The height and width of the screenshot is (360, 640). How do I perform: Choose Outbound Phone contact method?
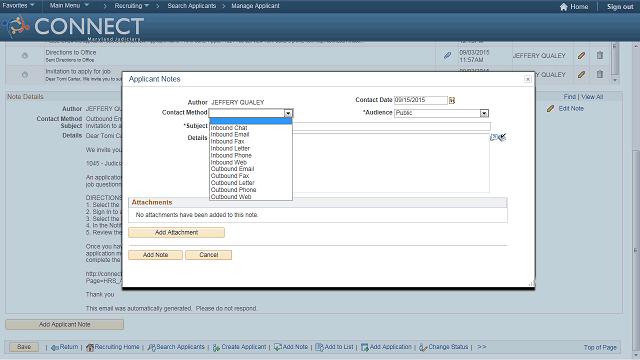251,189
